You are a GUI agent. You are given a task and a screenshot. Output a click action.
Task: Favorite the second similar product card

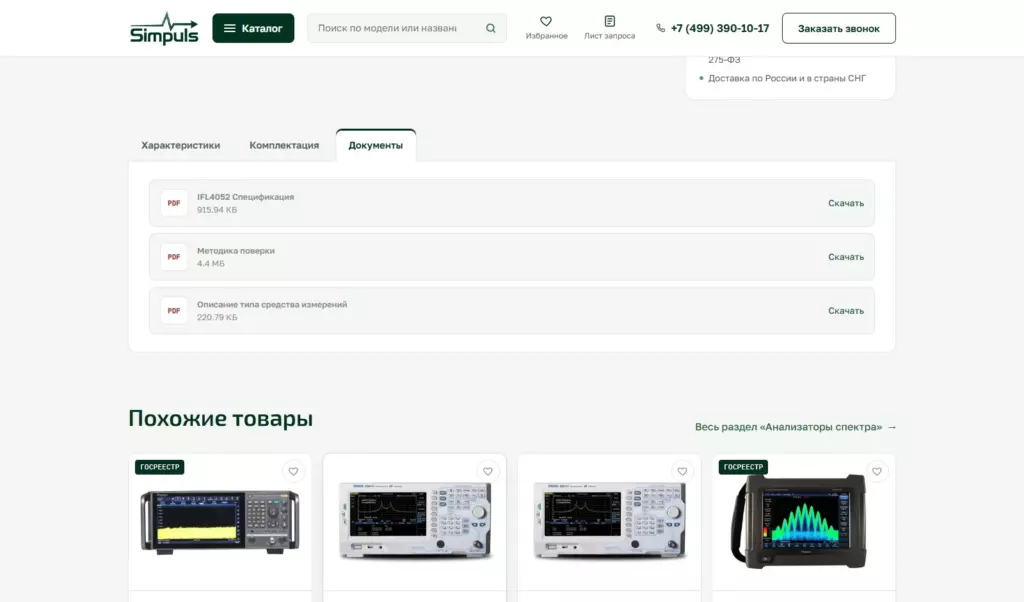click(488, 471)
